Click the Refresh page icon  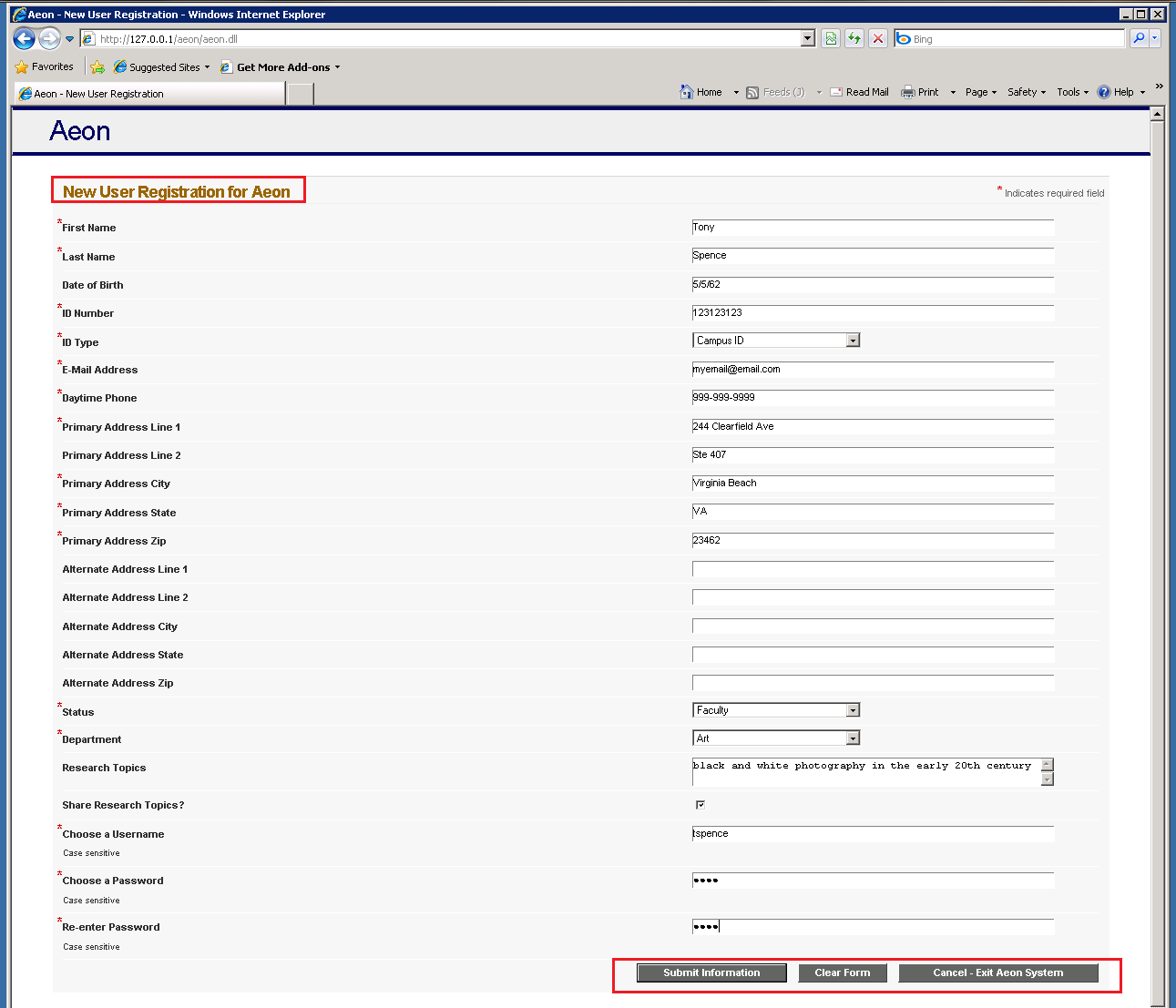point(854,38)
